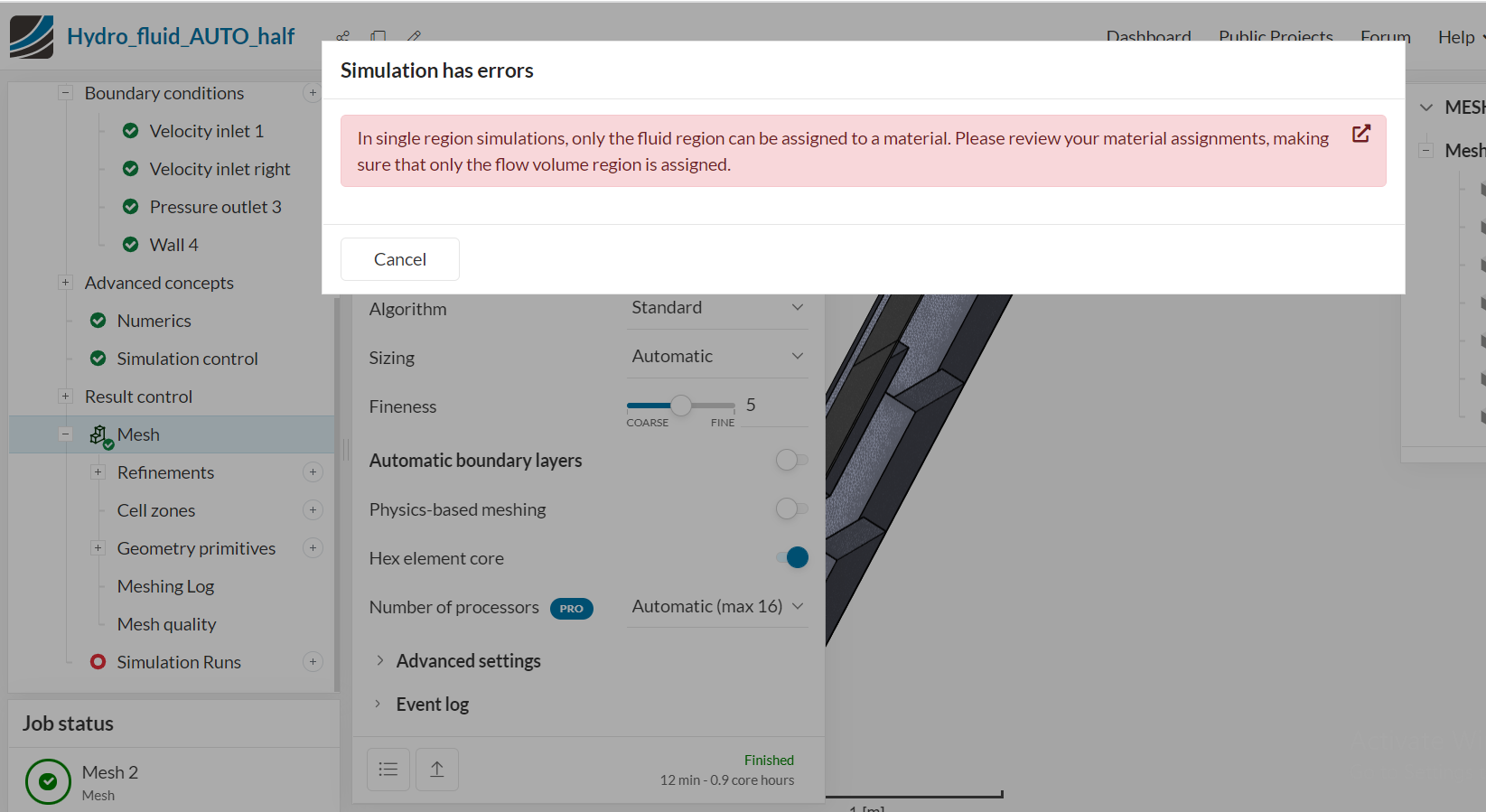Viewport: 1486px width, 812px height.
Task: Turn on Physics-based meshing
Action: point(791,509)
